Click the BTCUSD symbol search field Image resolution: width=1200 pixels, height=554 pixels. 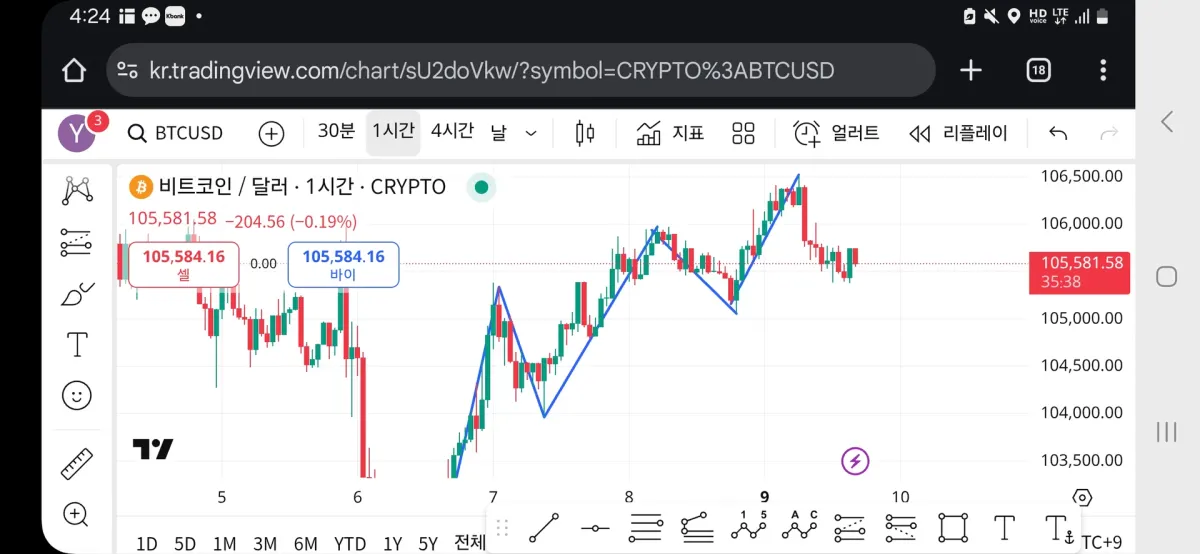(176, 133)
